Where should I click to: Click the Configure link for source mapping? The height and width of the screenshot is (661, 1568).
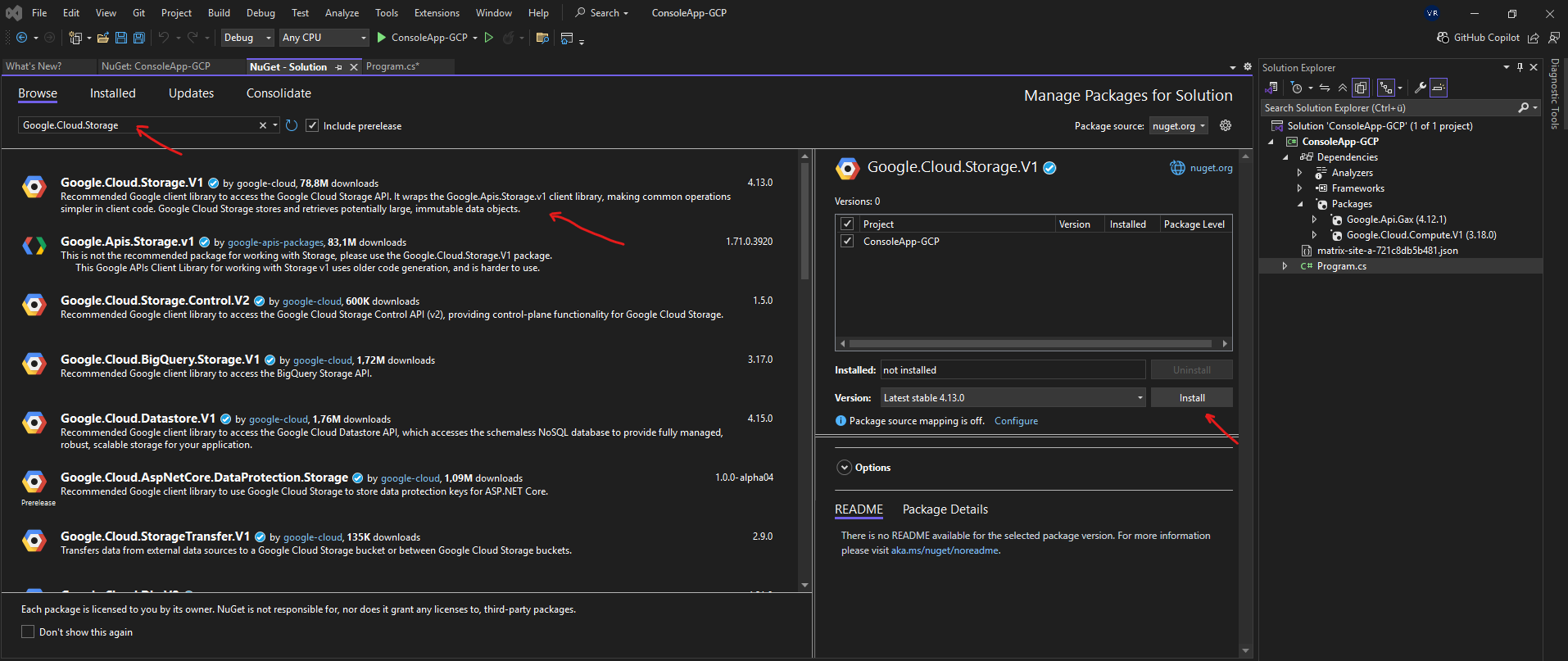(1016, 421)
